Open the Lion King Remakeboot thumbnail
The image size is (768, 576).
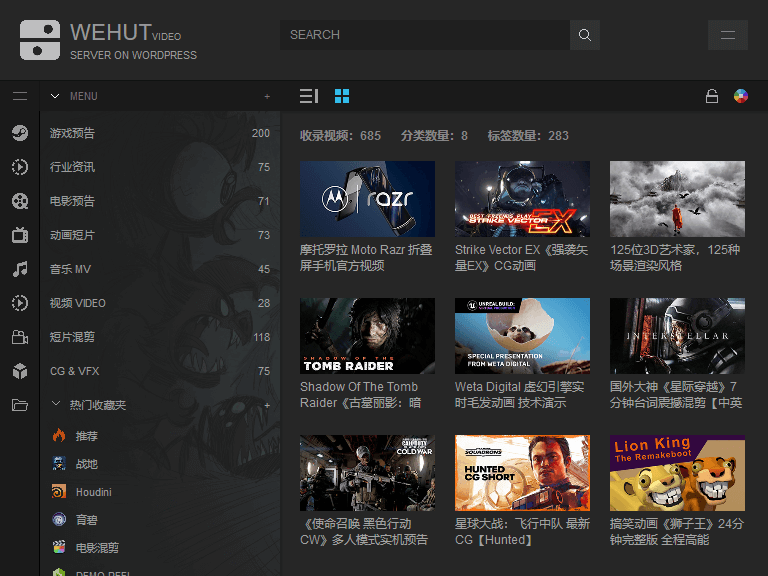[x=677, y=473]
